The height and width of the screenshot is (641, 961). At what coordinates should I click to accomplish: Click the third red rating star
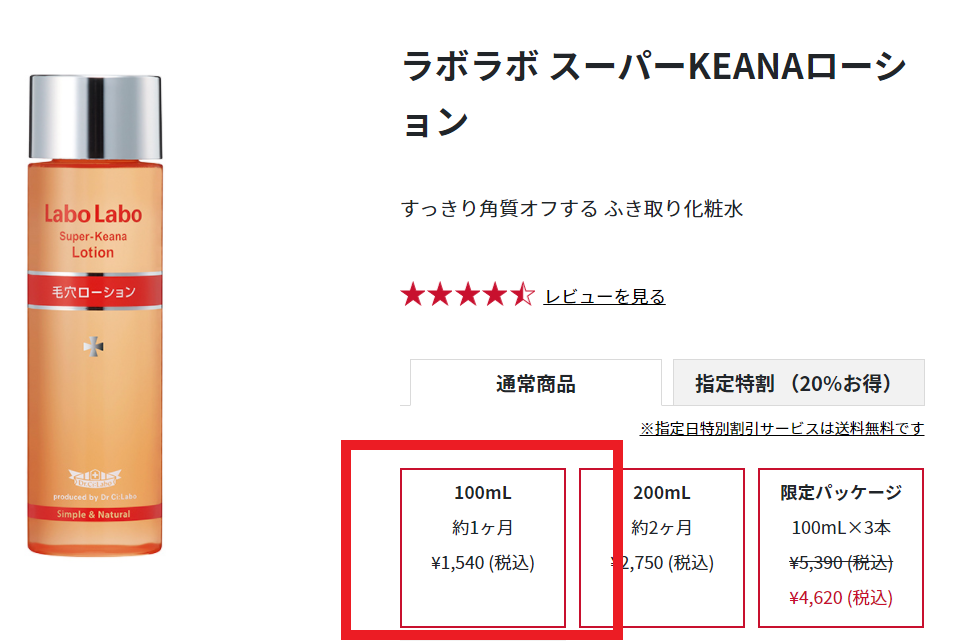[x=468, y=295]
